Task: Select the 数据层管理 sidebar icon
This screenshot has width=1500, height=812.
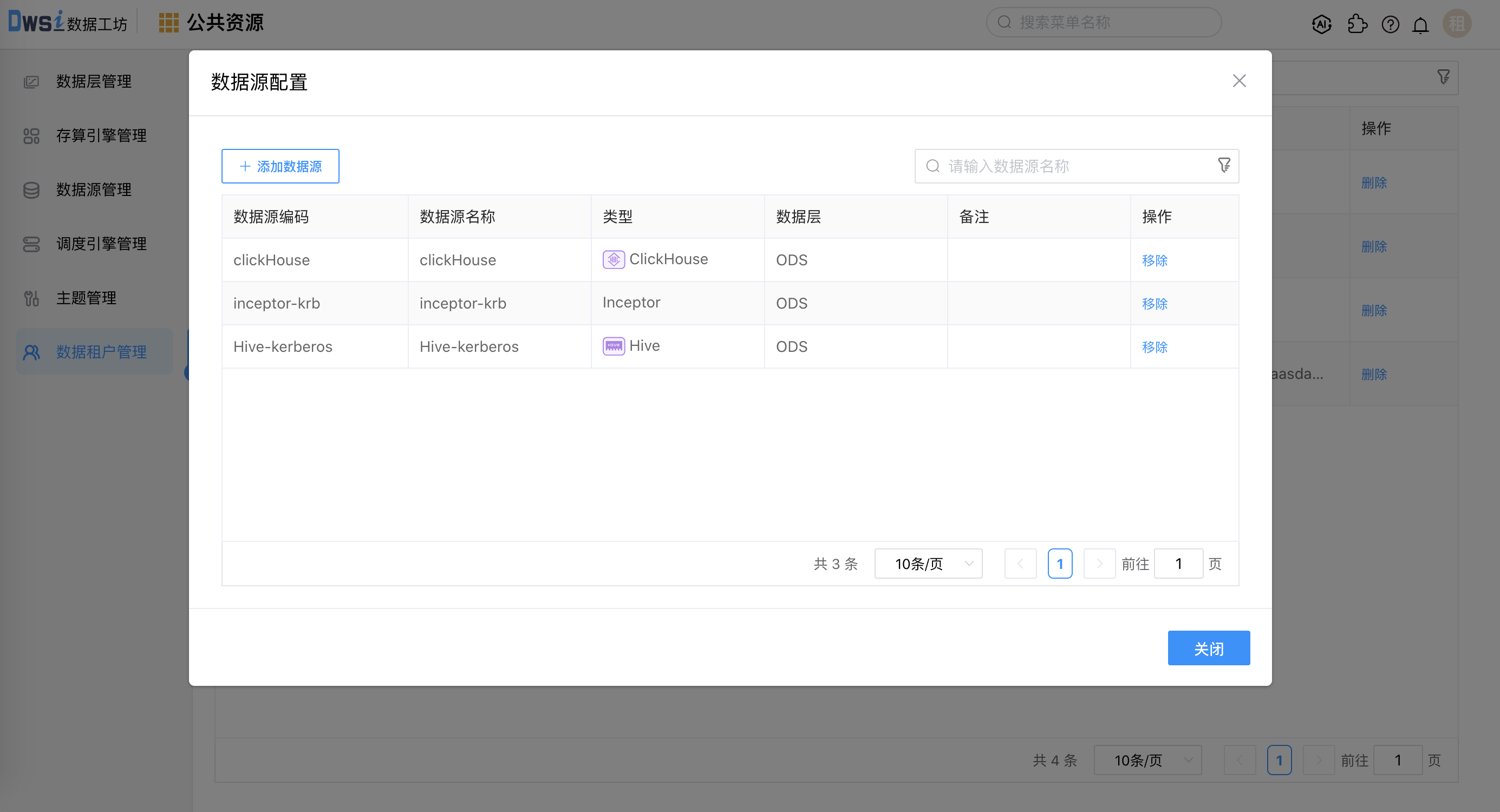Action: click(x=31, y=82)
